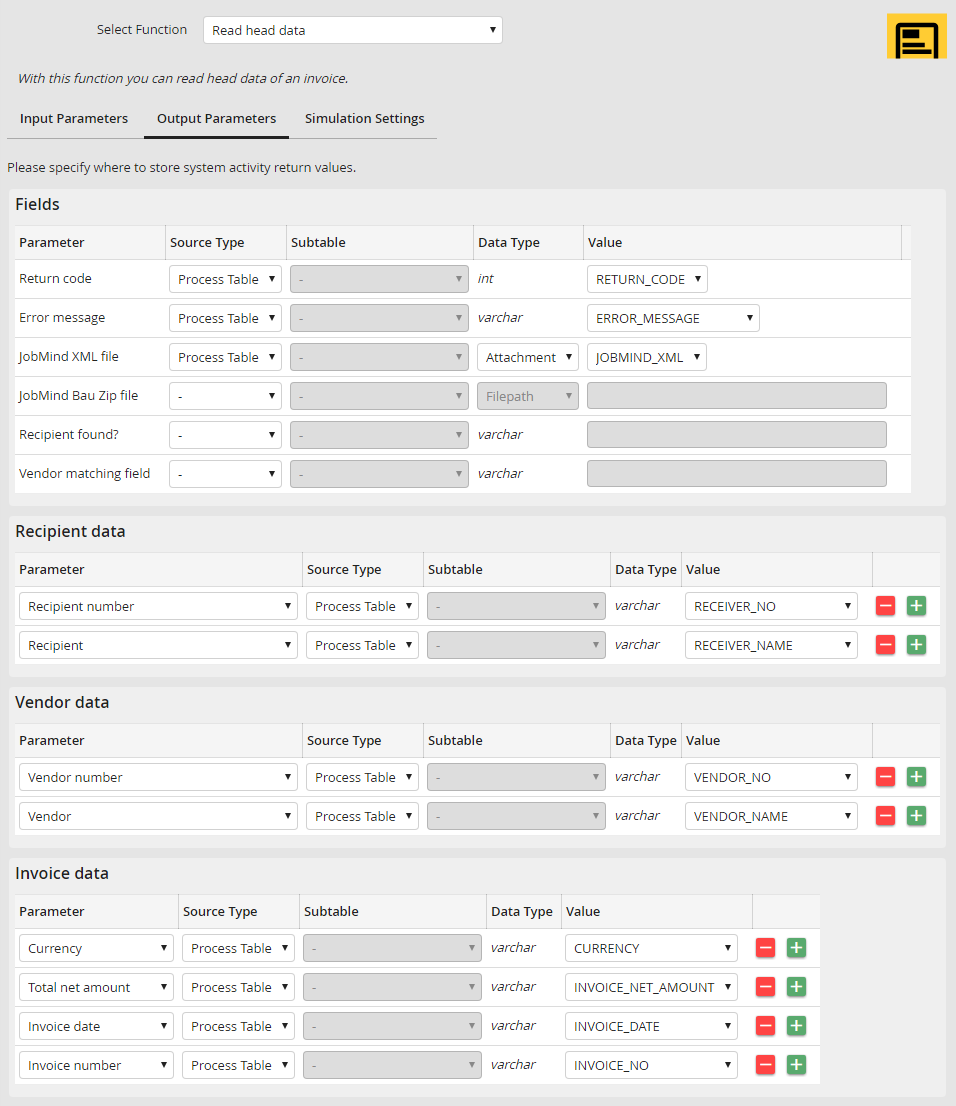
Task: Delete the Vendor number row via minus icon
Action: click(x=885, y=777)
